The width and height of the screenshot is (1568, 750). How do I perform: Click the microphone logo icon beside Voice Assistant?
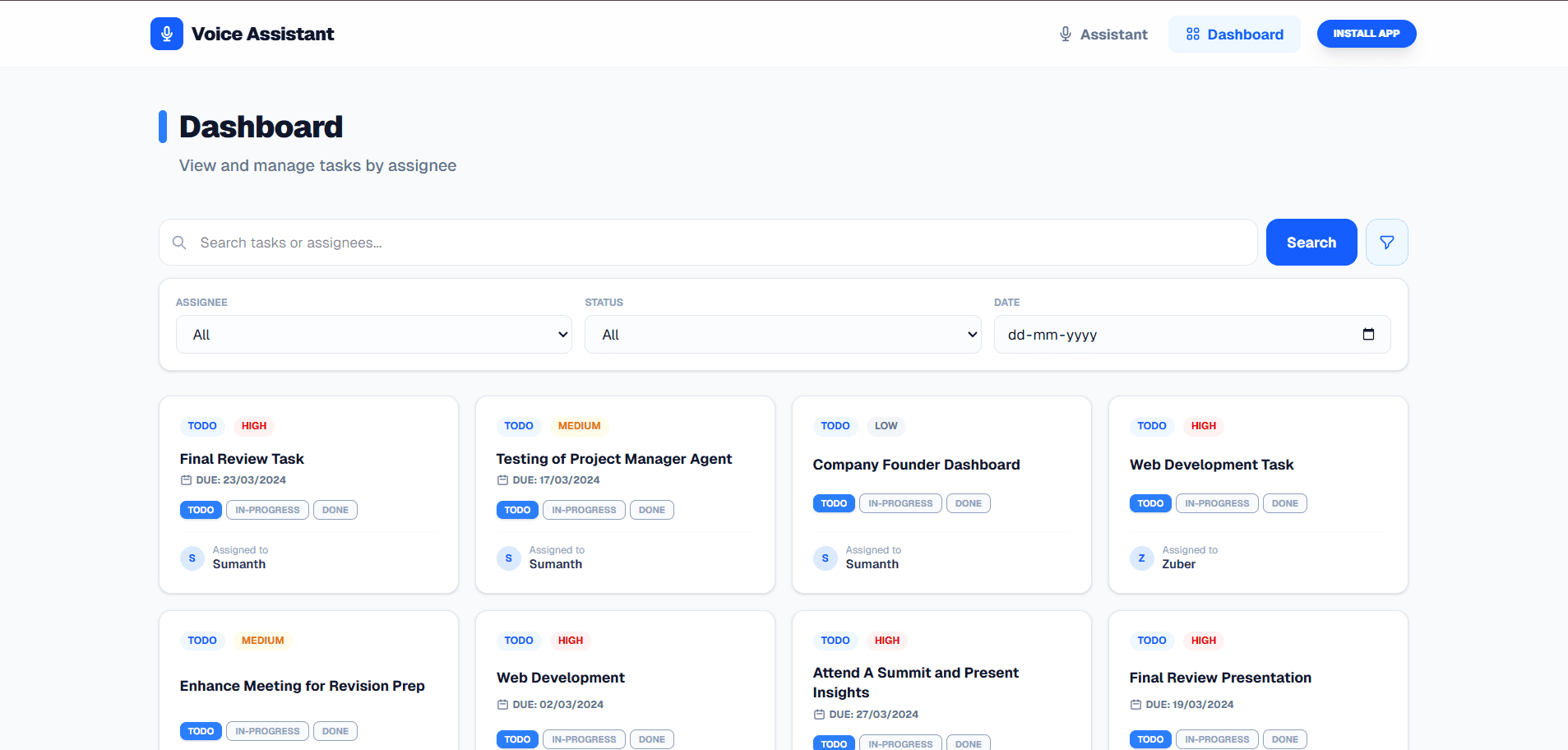pyautogui.click(x=167, y=34)
